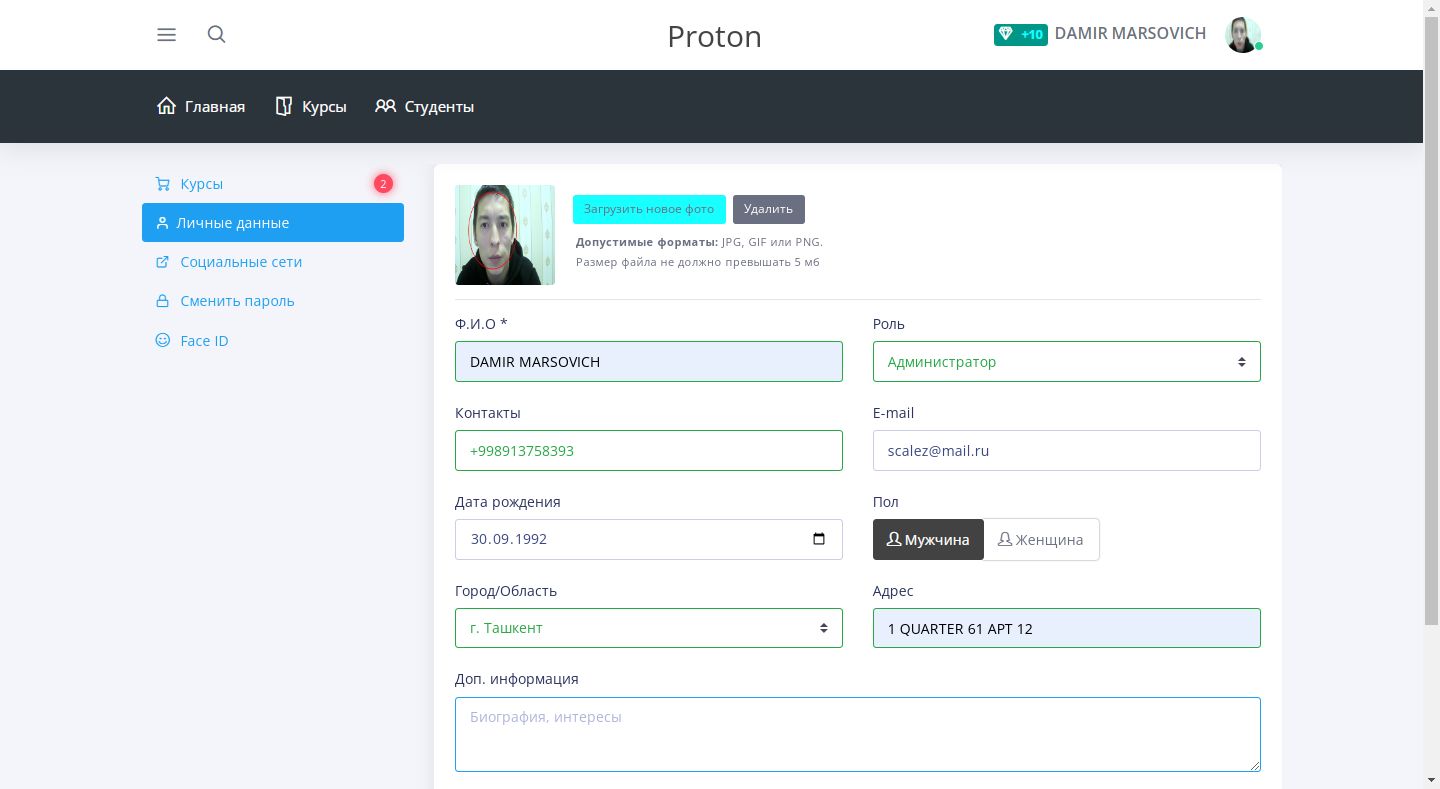The image size is (1440, 789).
Task: Click the E-mail input field
Action: 1066,451
